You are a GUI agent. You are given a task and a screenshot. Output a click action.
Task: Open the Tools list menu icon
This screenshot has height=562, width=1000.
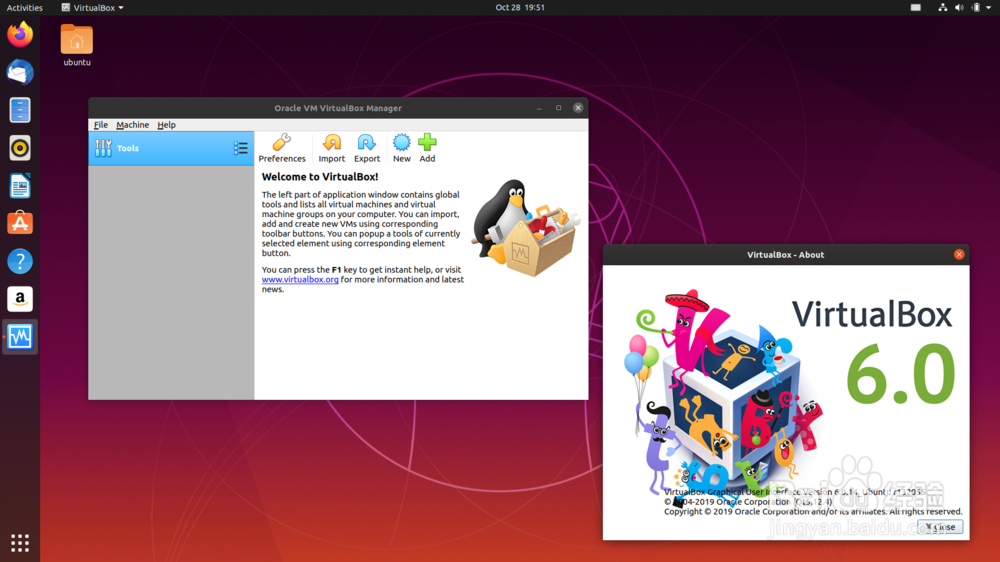(240, 148)
